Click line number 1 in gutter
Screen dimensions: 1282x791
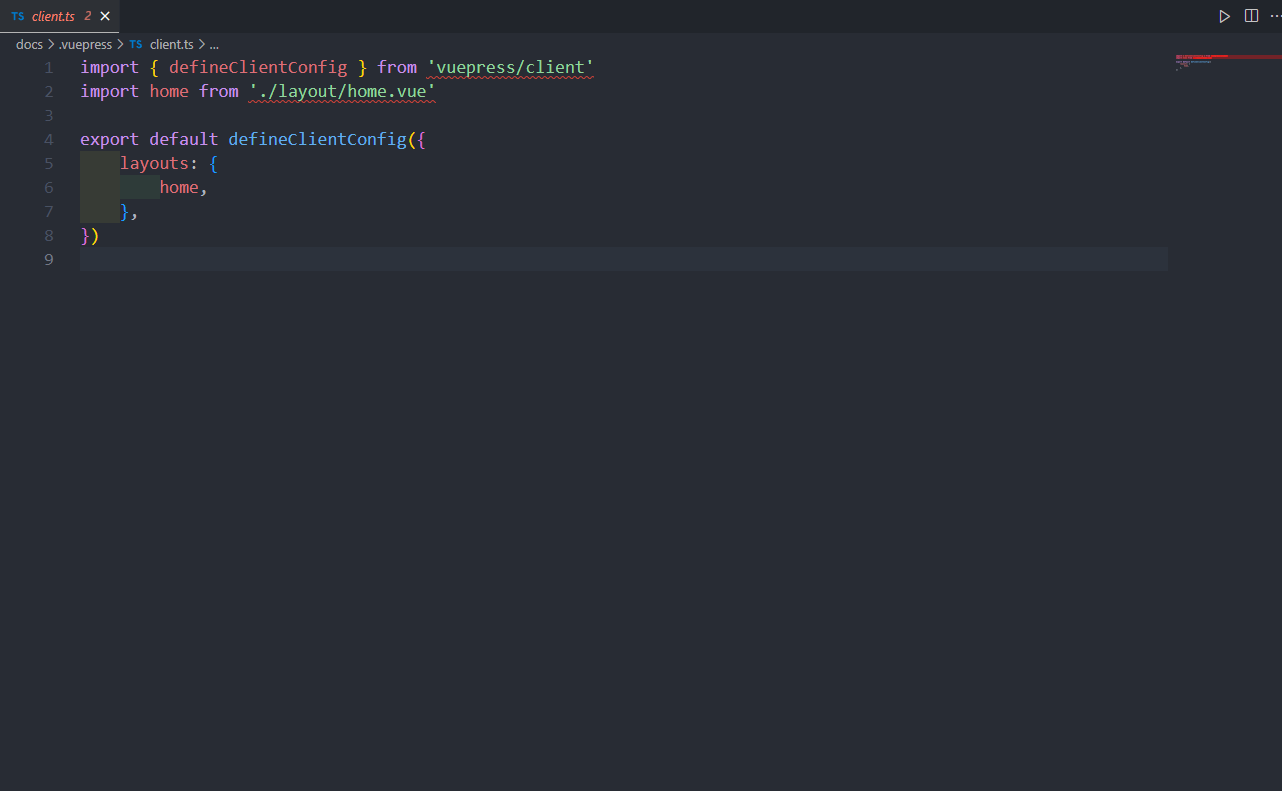click(49, 67)
